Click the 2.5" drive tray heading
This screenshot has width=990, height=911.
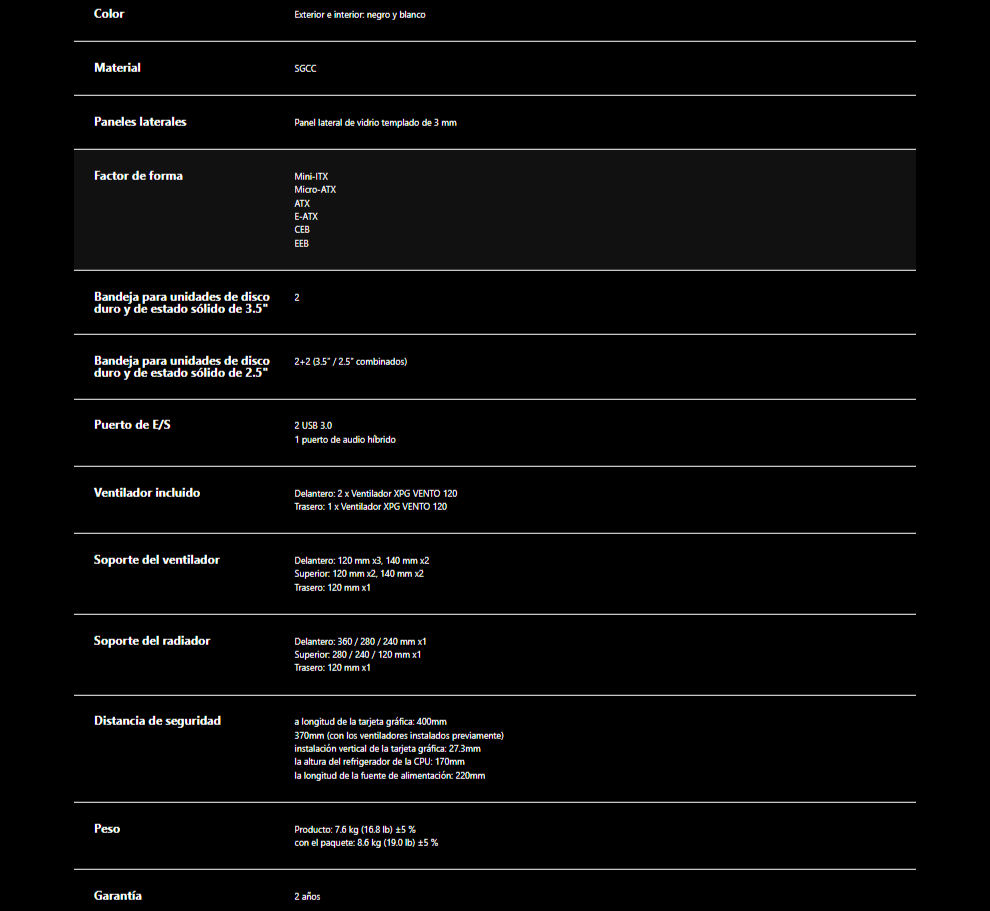pyautogui.click(x=182, y=367)
